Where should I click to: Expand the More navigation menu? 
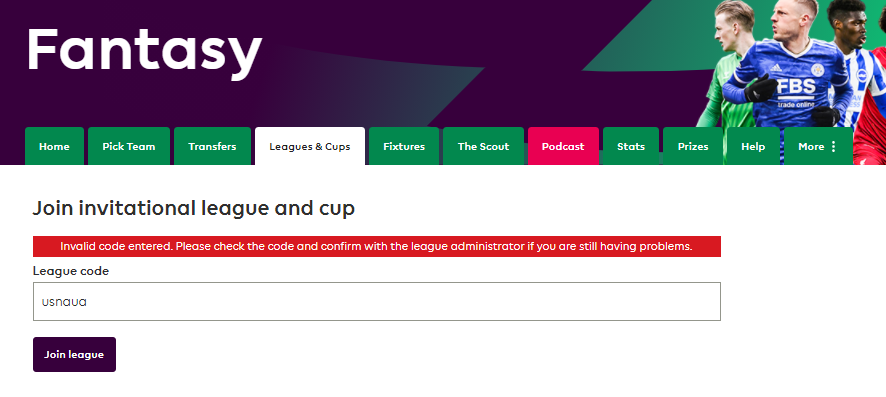click(818, 146)
